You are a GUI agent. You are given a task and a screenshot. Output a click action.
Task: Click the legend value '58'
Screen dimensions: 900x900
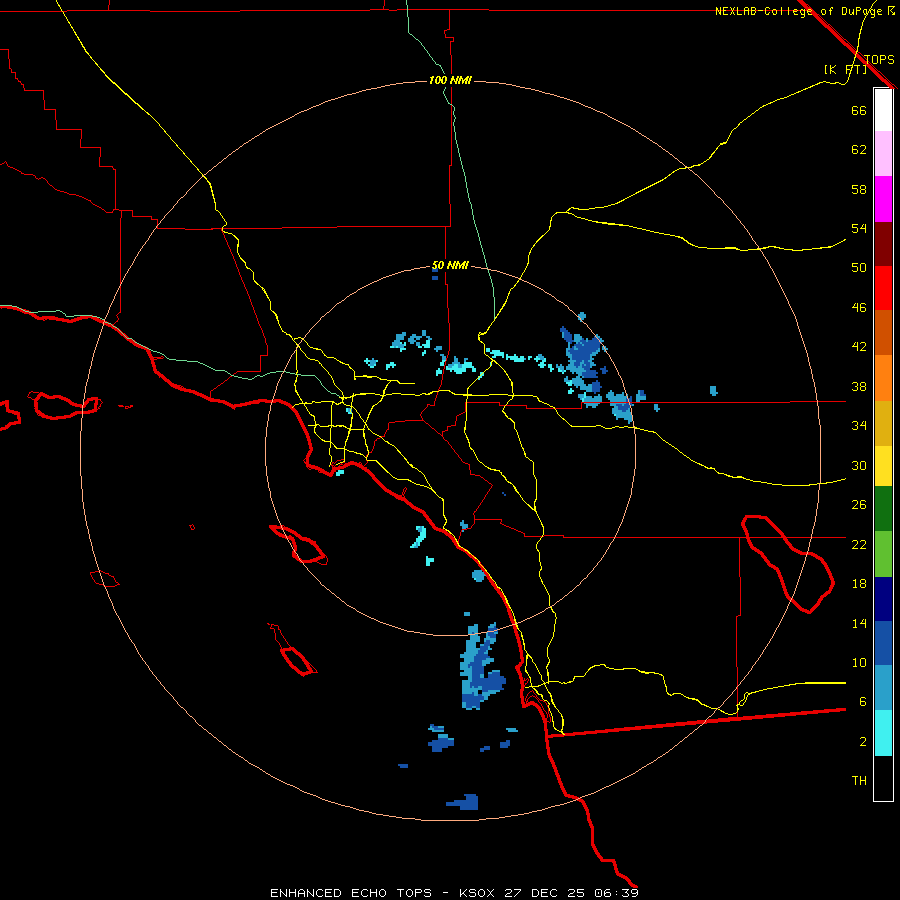click(x=859, y=189)
